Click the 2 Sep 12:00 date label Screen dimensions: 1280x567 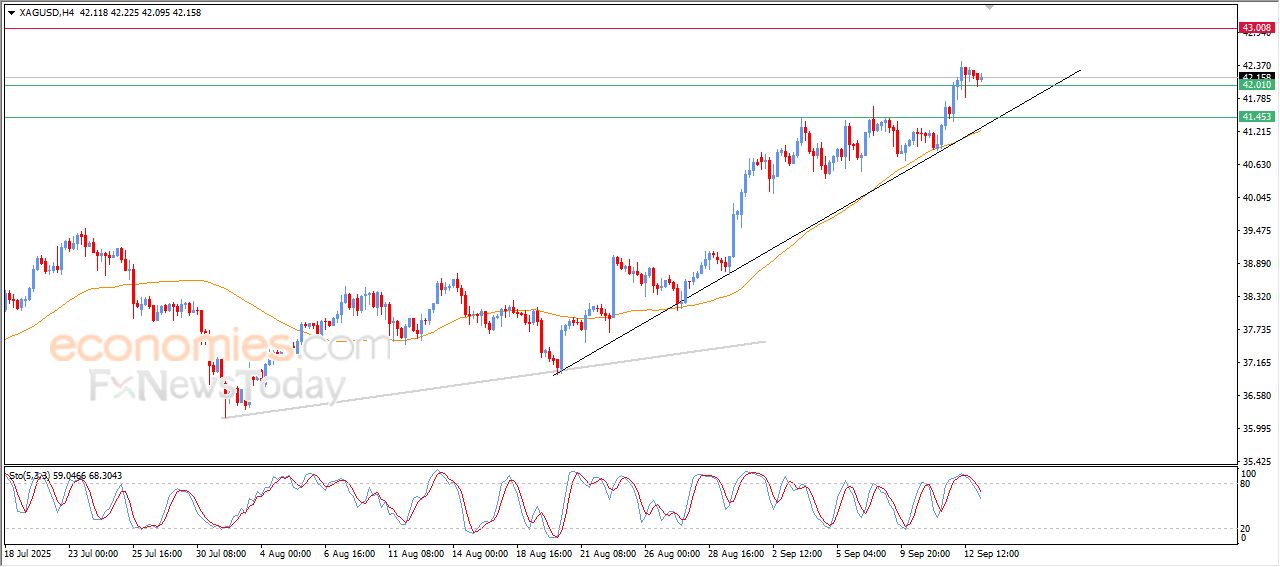coord(799,552)
